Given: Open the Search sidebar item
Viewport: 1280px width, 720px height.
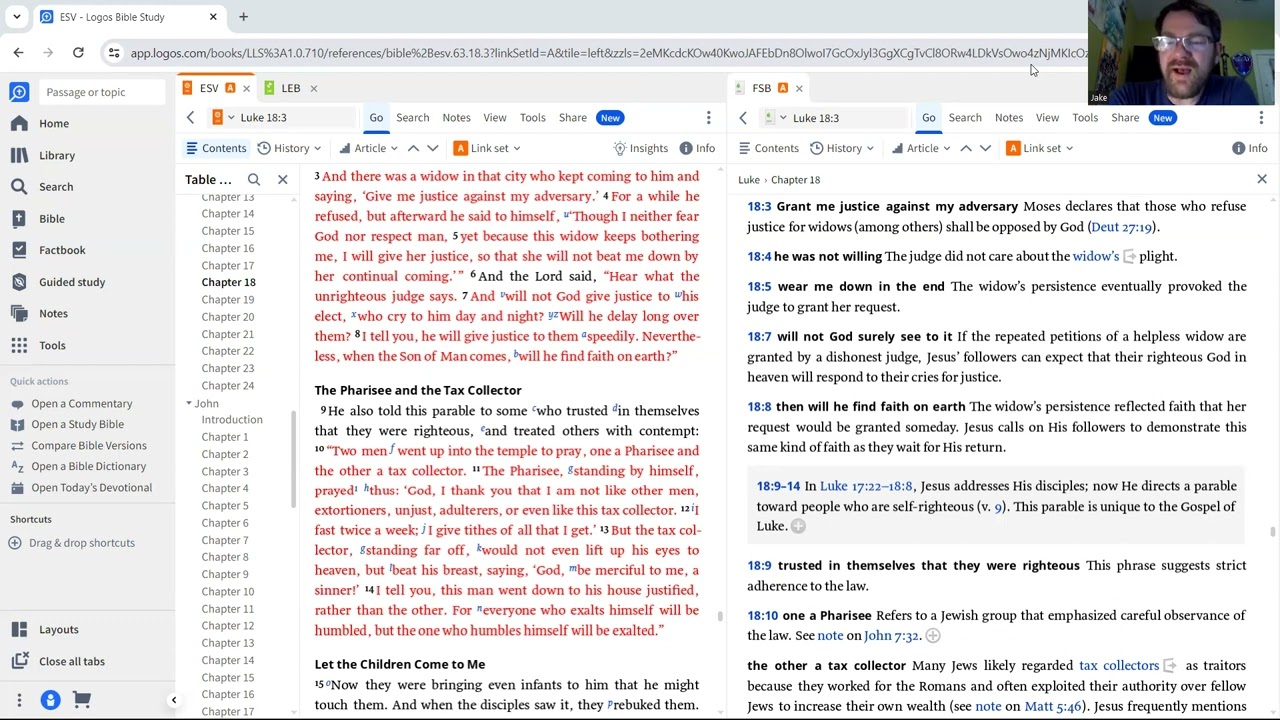Looking at the screenshot, I should click(56, 186).
